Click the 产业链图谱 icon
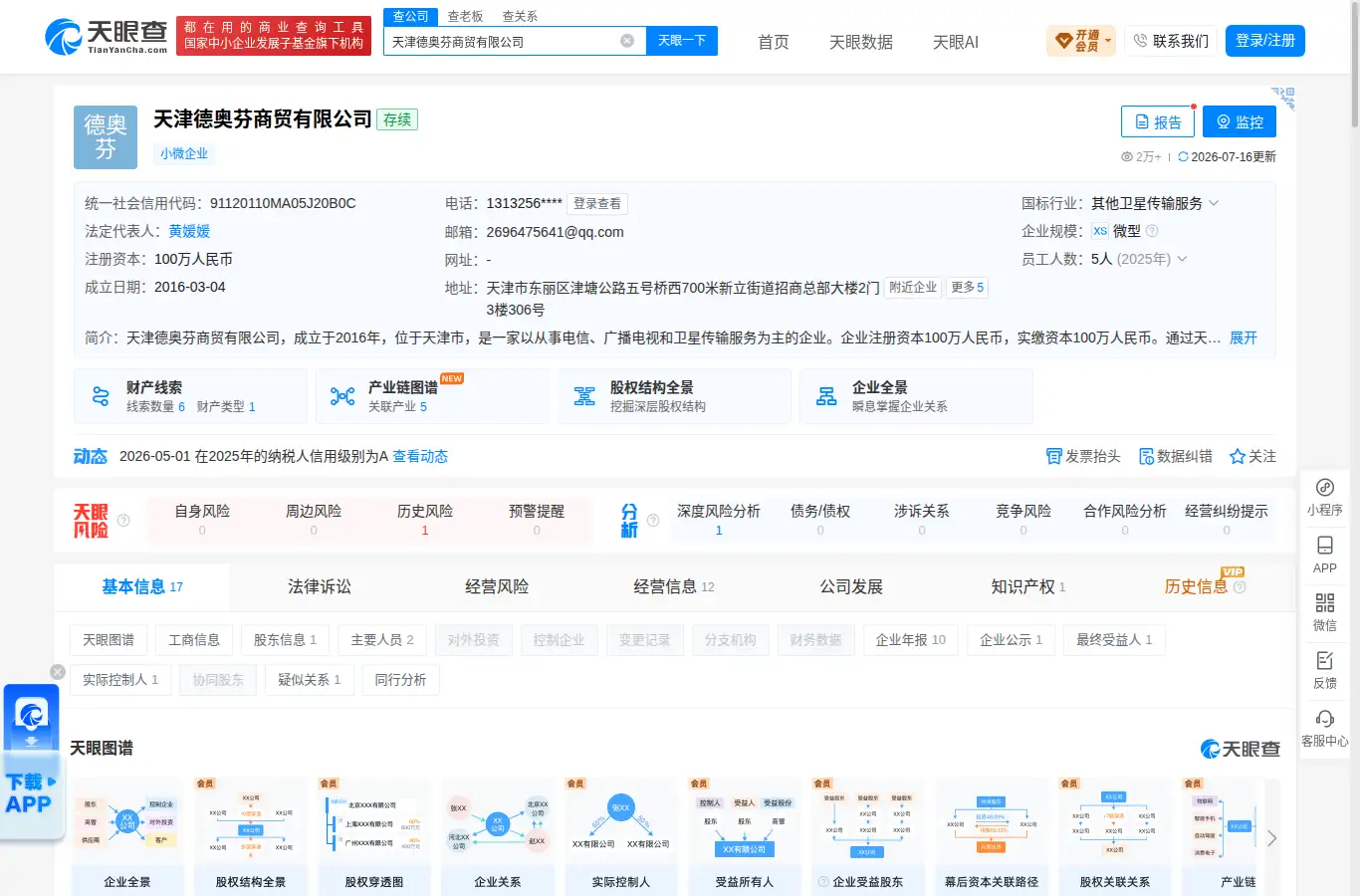This screenshot has width=1360, height=896. pyautogui.click(x=342, y=396)
